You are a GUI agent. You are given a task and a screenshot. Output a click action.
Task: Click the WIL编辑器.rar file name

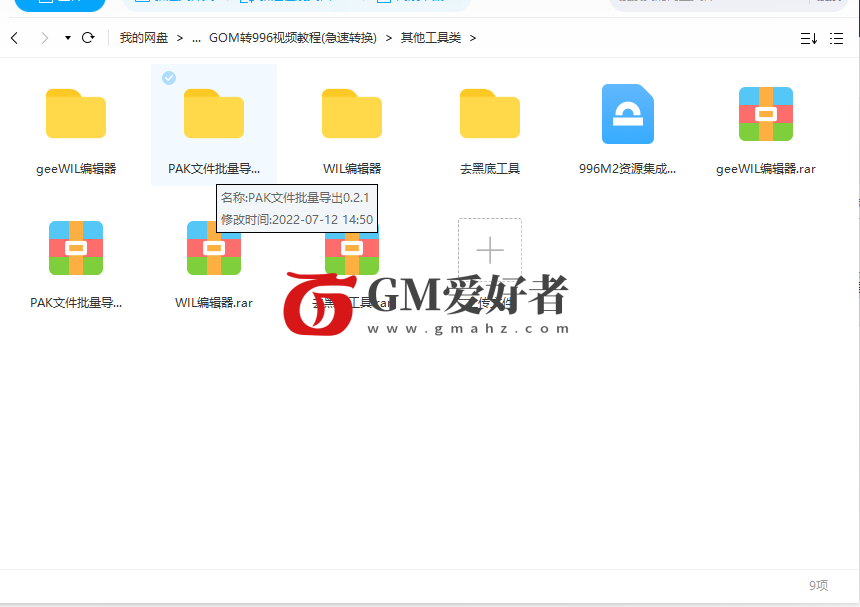214,303
